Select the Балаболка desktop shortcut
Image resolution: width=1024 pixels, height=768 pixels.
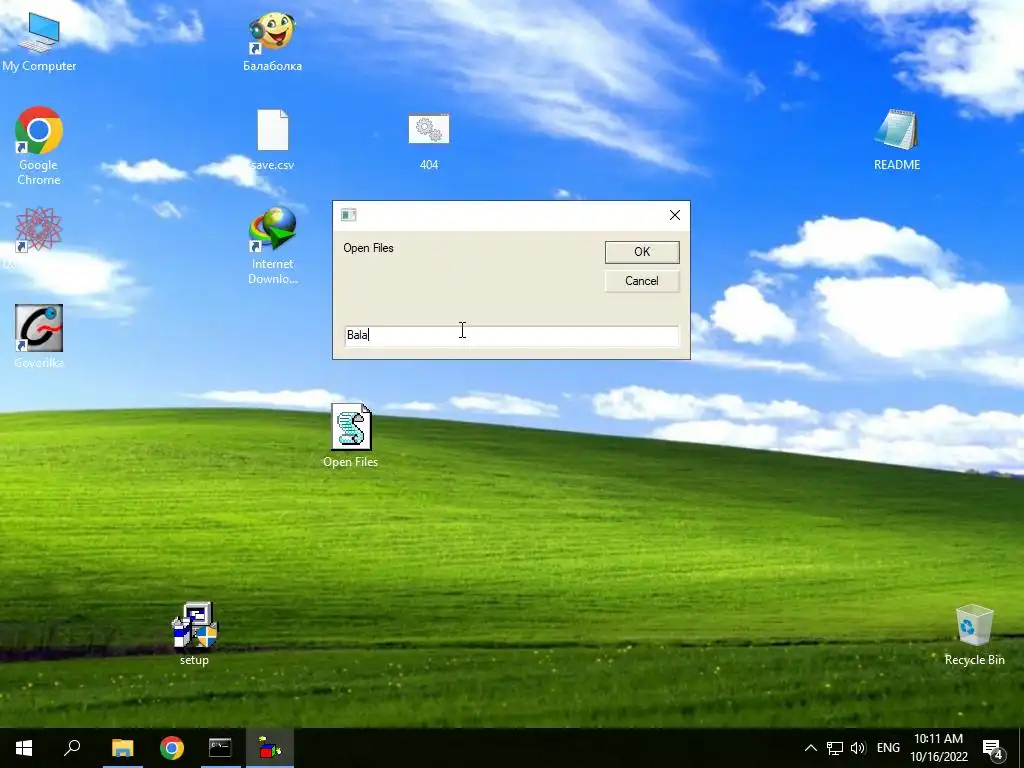point(272,42)
